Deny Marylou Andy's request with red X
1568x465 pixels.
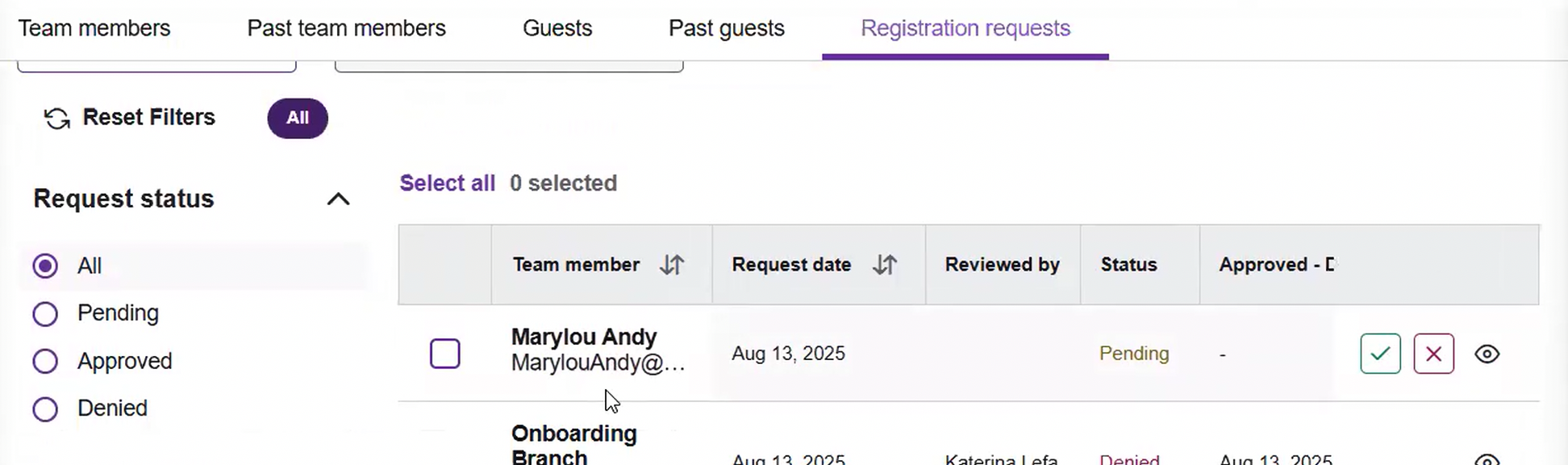click(x=1433, y=354)
